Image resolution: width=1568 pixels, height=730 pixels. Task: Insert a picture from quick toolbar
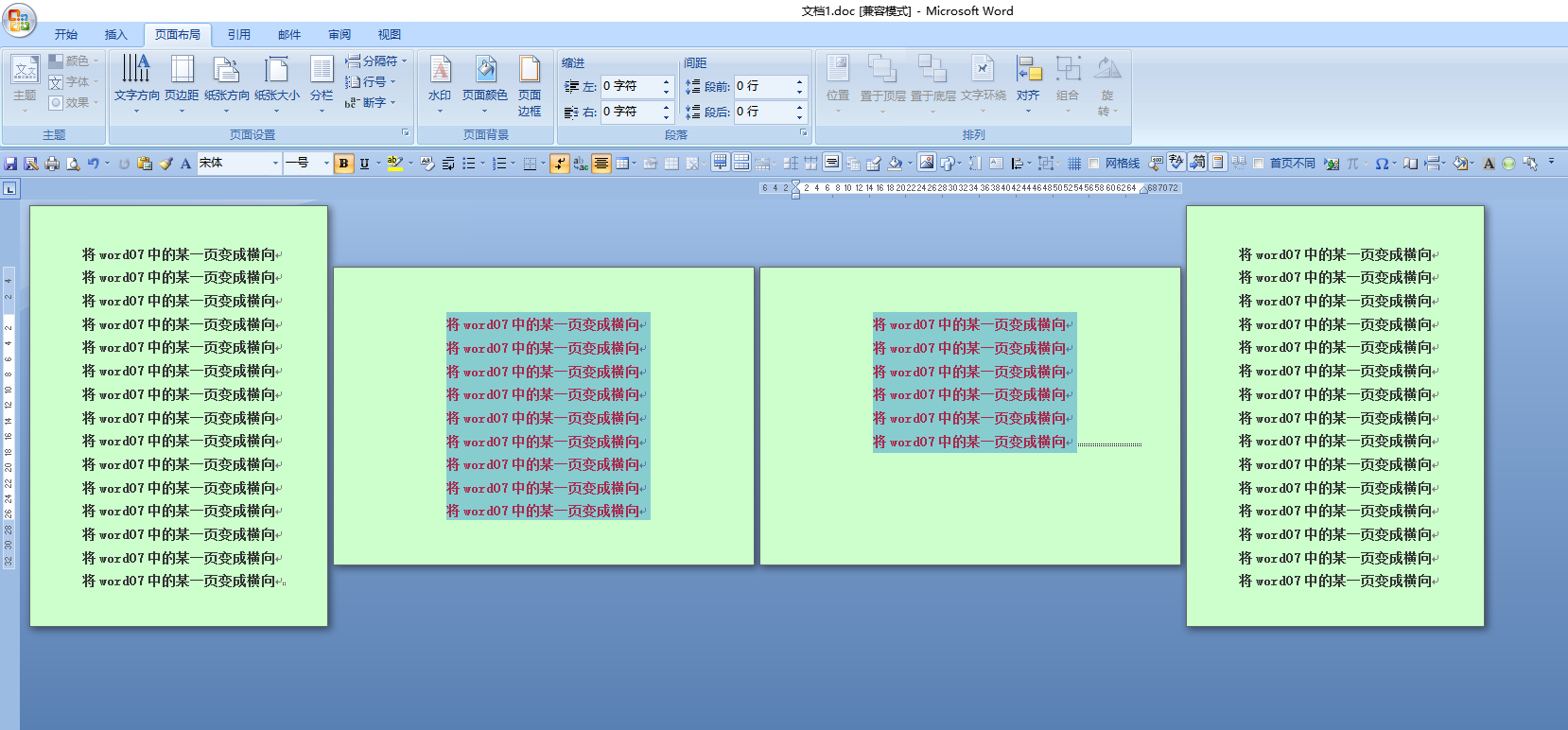[x=926, y=163]
